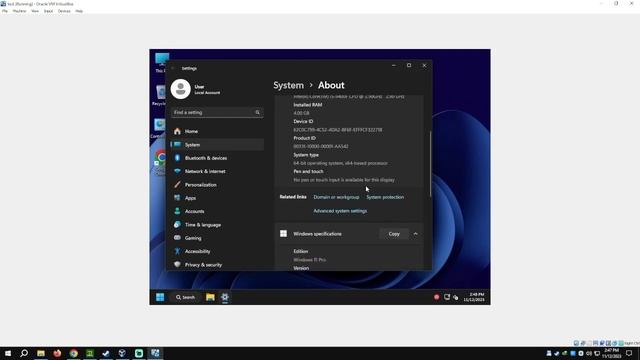Click guest taskbar clock
This screenshot has height=360, width=640.
tap(474, 297)
